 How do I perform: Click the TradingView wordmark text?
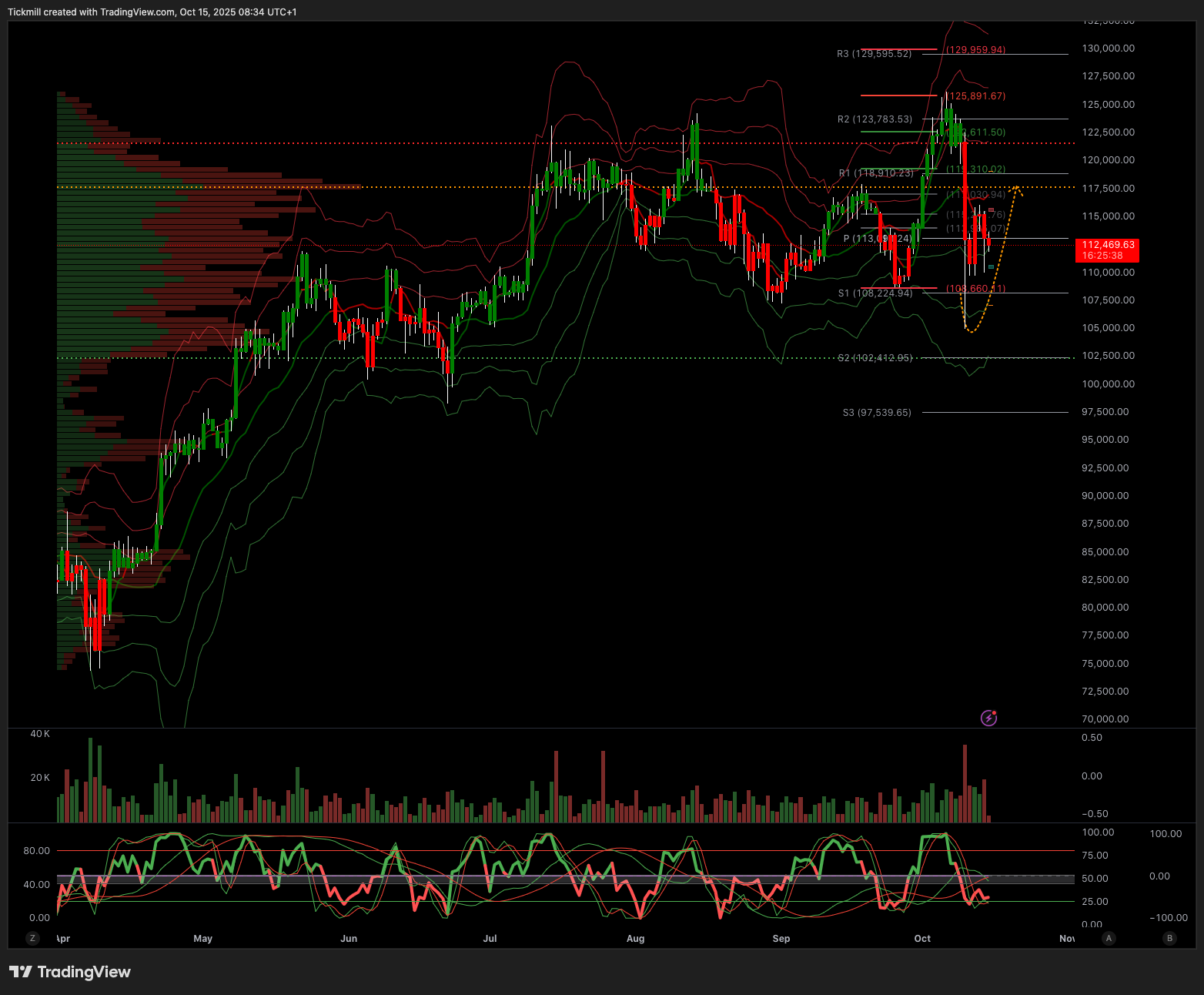84,972
